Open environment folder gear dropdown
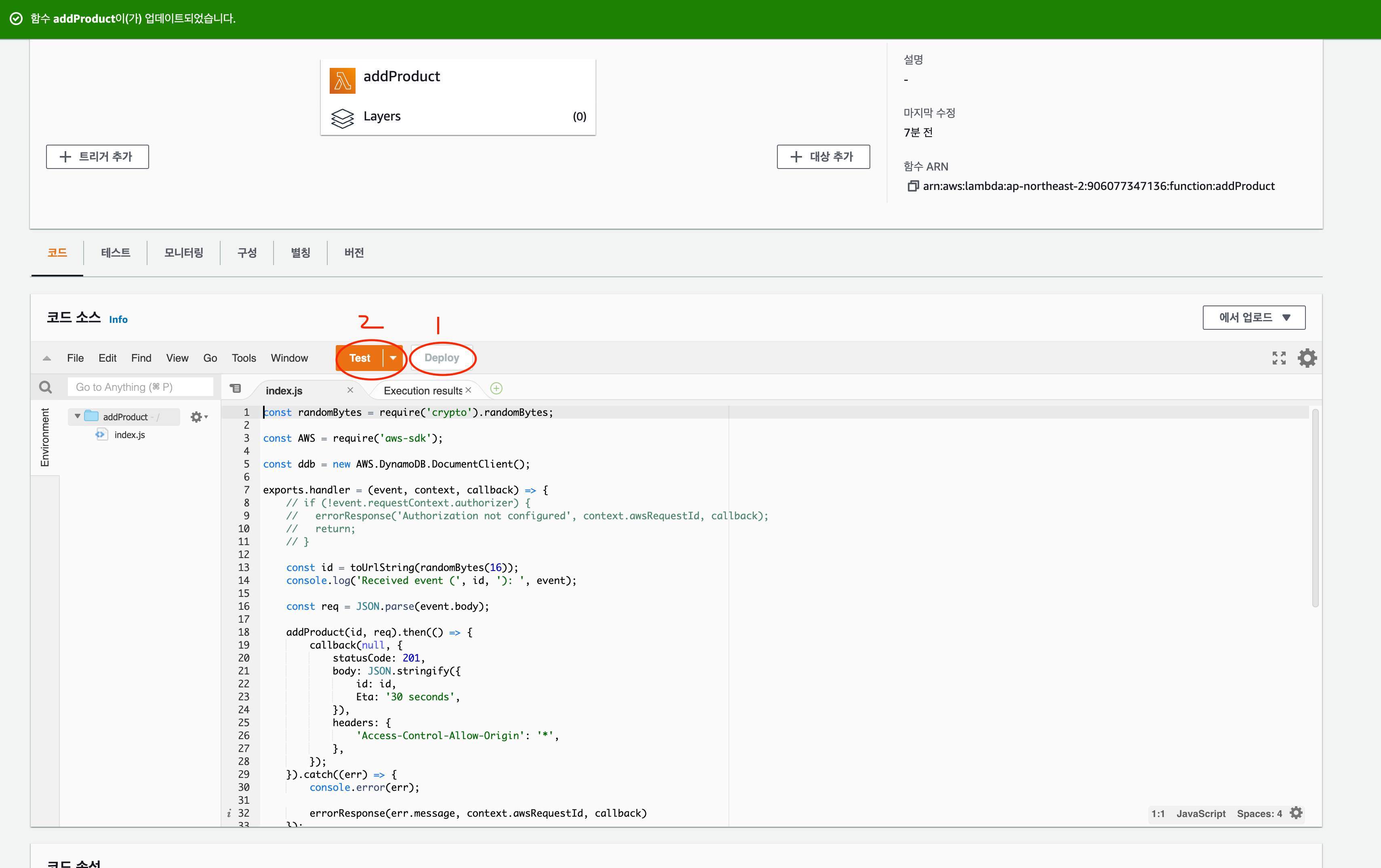 click(x=198, y=417)
